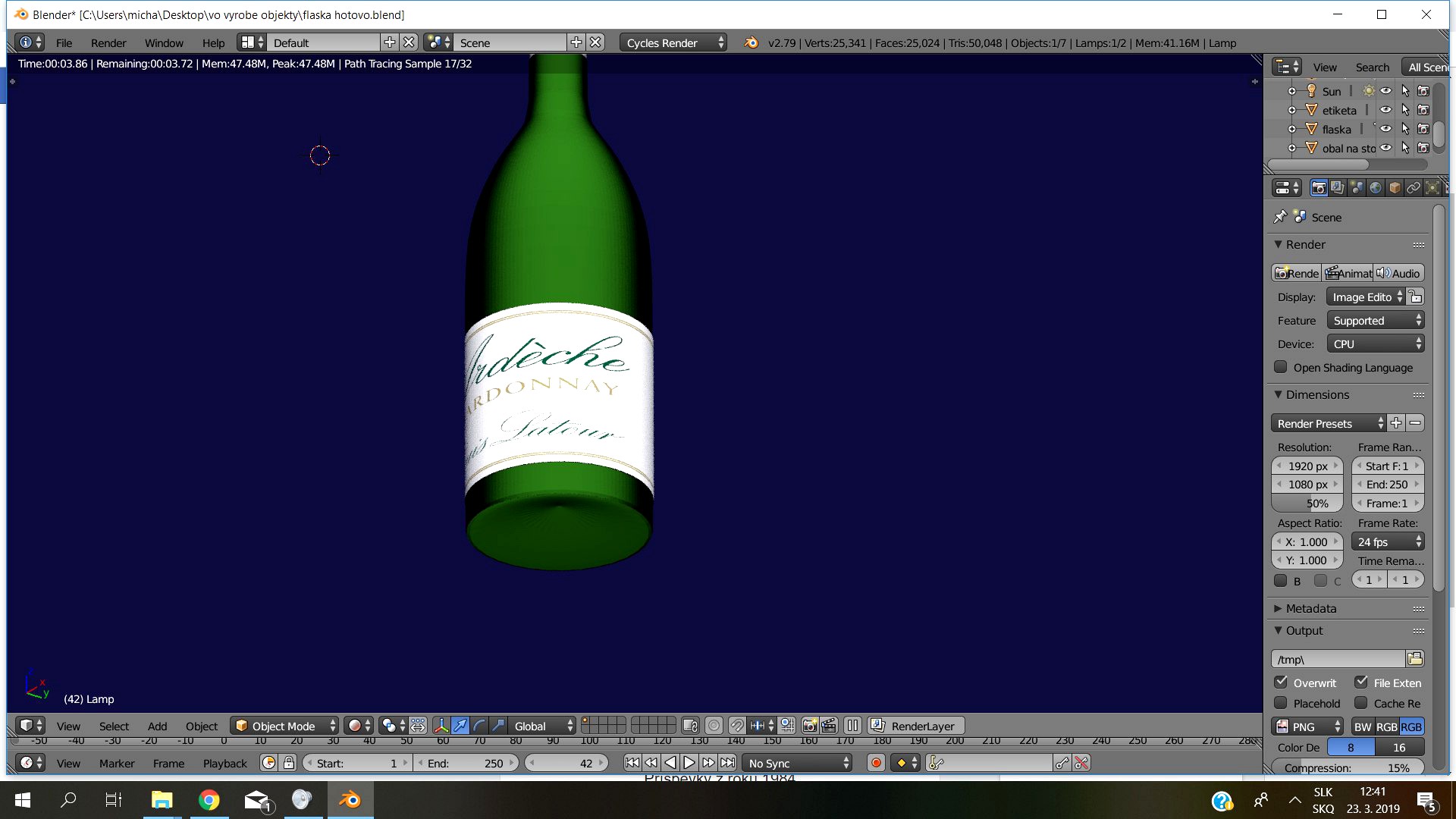Select the scale manipulator icon
The height and width of the screenshot is (819, 1456).
click(498, 726)
